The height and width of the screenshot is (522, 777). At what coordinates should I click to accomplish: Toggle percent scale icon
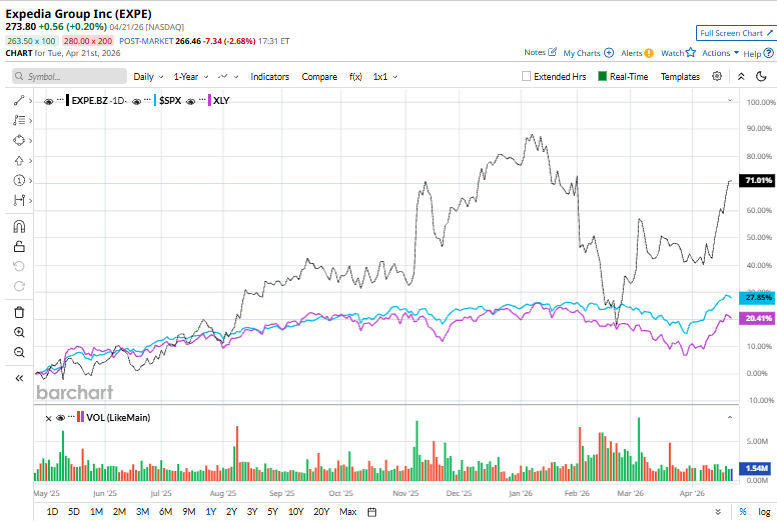[x=743, y=512]
